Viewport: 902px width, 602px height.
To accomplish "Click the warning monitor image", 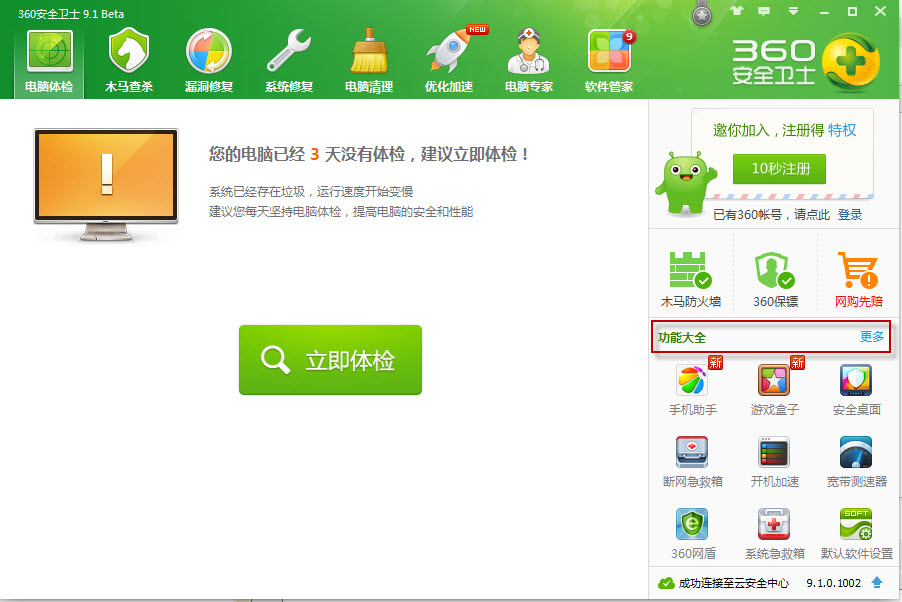I will point(106,184).
